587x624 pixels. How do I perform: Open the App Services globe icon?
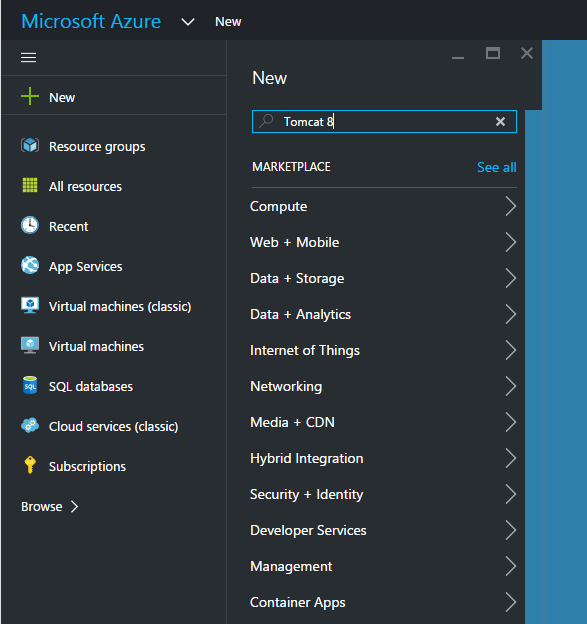pyautogui.click(x=30, y=265)
